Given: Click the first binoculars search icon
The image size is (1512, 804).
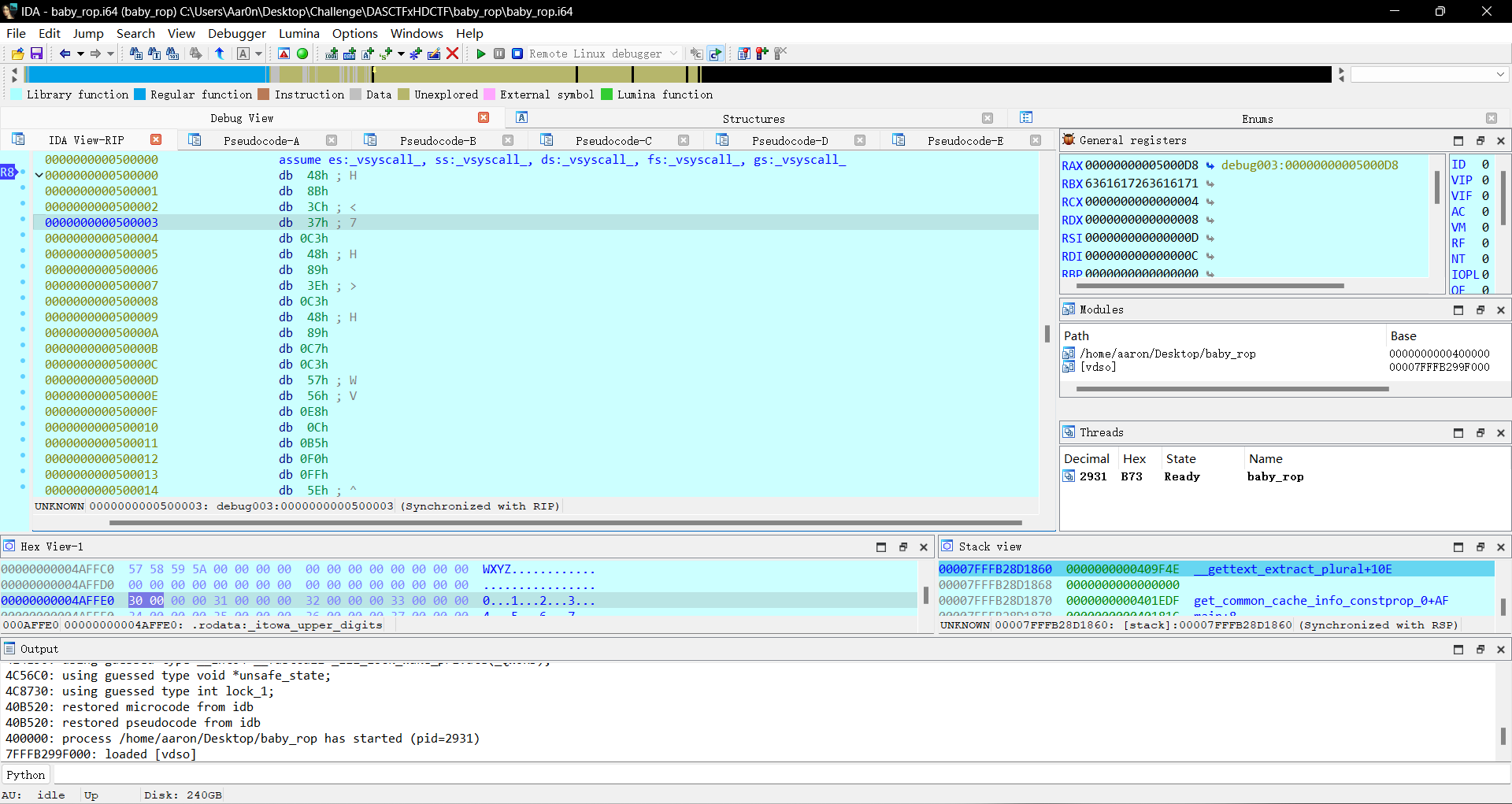Looking at the screenshot, I should pyautogui.click(x=135, y=54).
